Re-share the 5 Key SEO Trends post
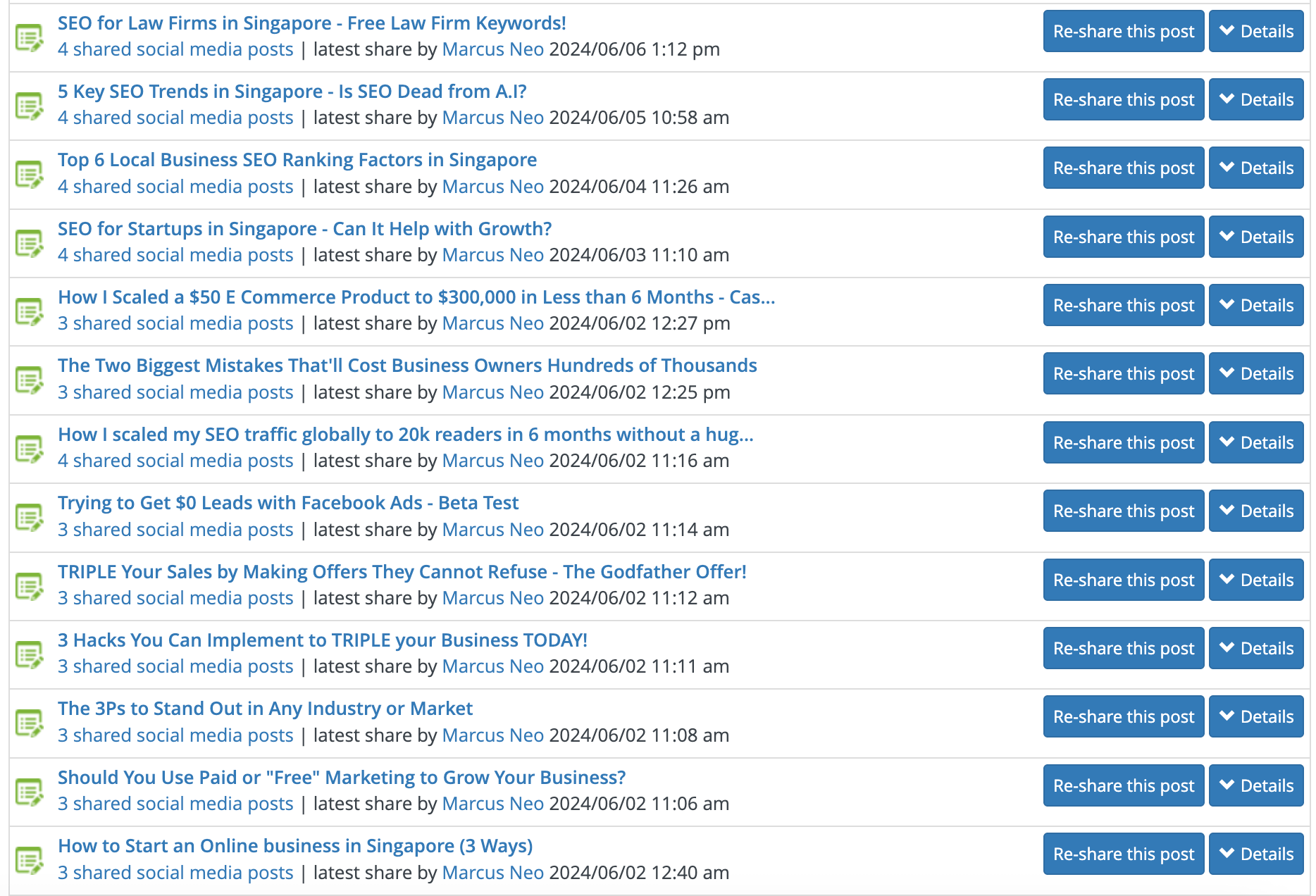Screen dimensions: 1316x896 point(1123,100)
